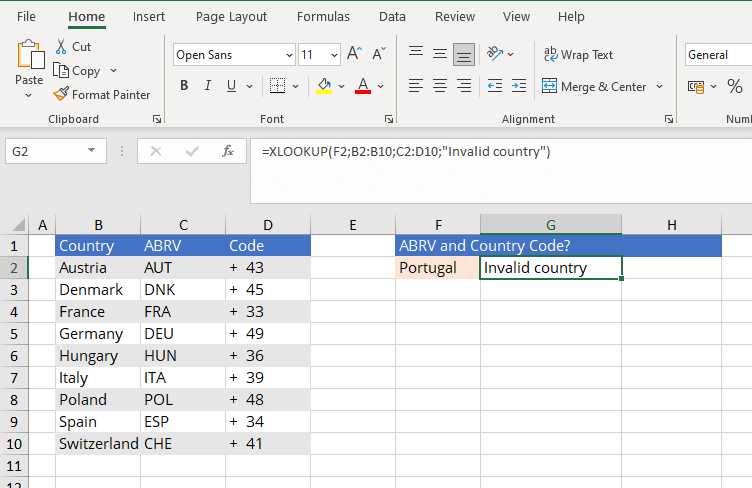Toggle italic formatting

click(208, 86)
